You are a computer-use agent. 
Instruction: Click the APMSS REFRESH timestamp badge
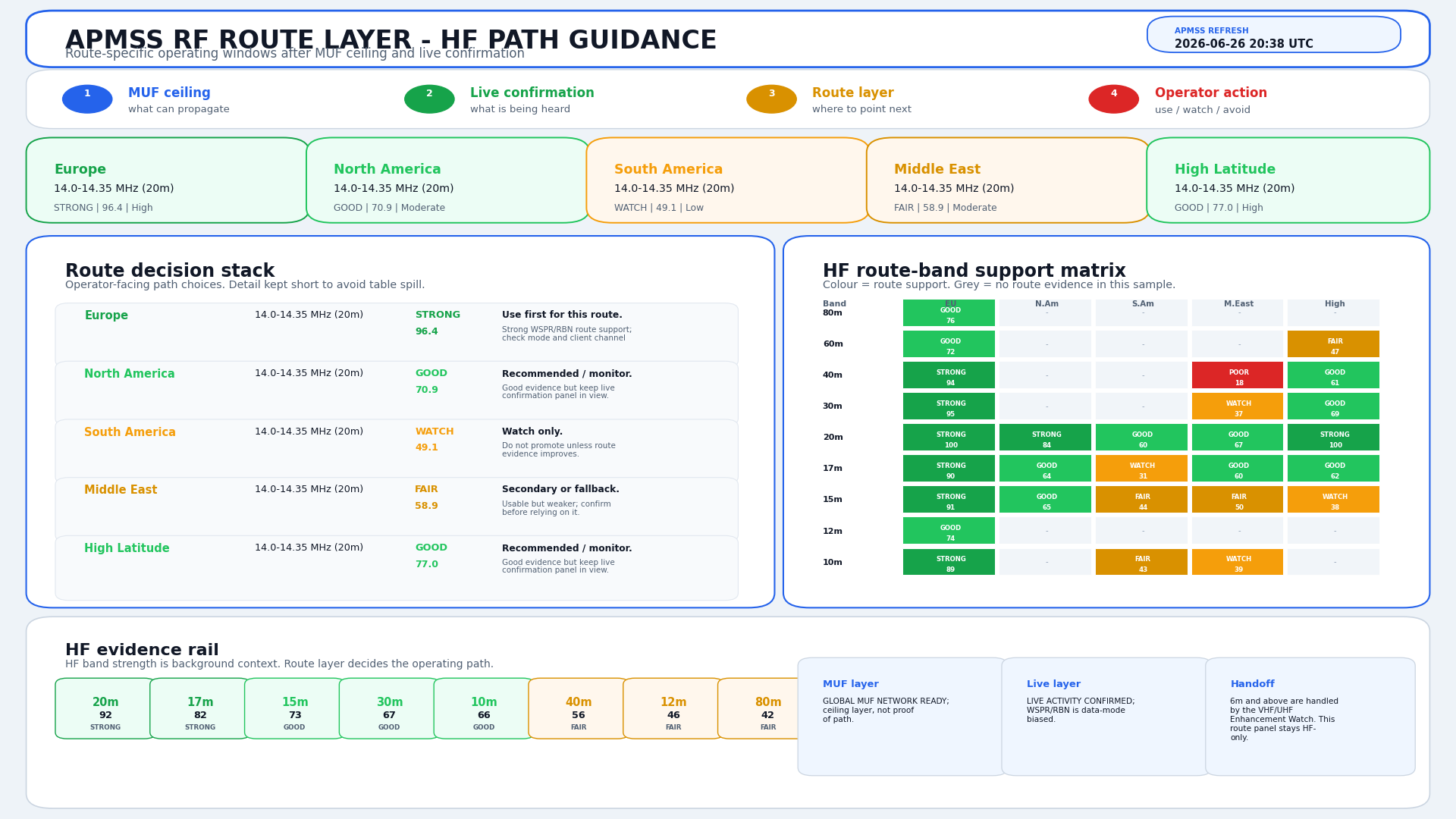click(x=1273, y=35)
